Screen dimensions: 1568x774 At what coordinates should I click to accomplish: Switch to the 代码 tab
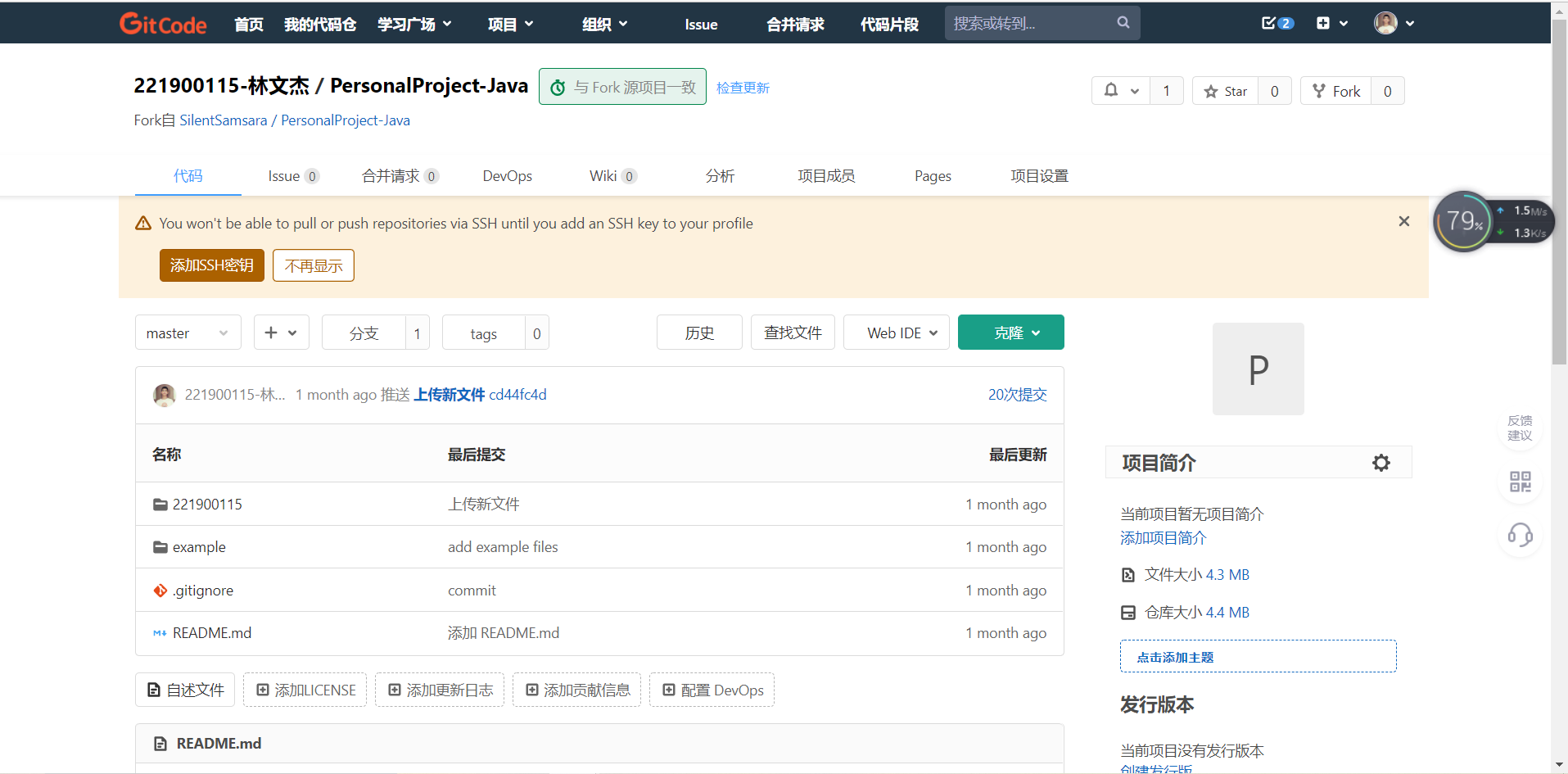(188, 175)
